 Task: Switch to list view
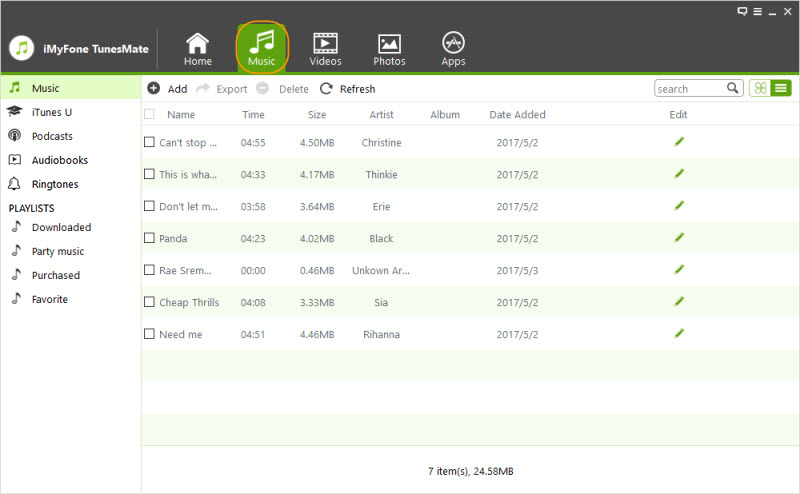(x=781, y=88)
